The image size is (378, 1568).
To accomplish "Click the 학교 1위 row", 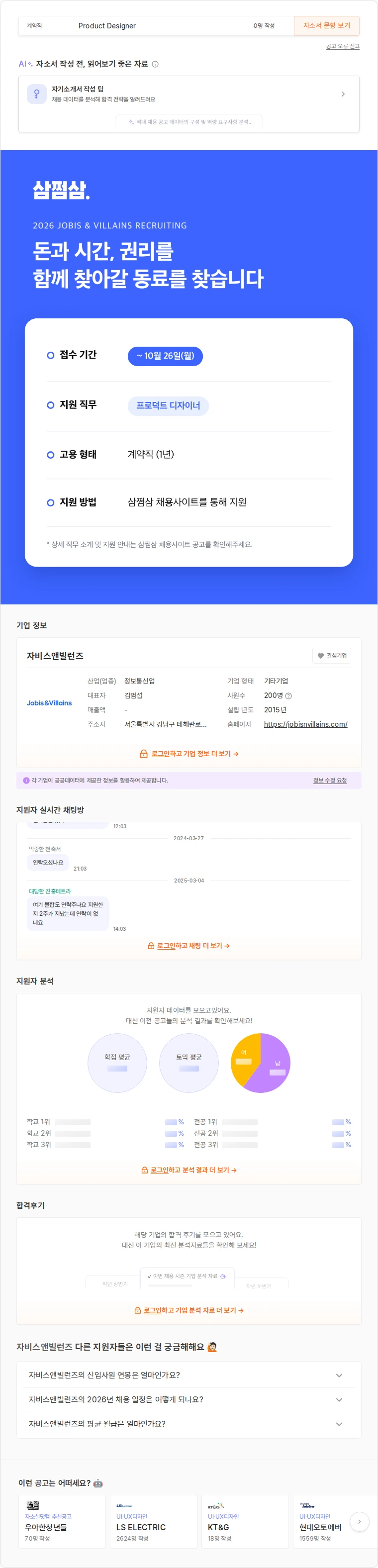I will tap(105, 1122).
